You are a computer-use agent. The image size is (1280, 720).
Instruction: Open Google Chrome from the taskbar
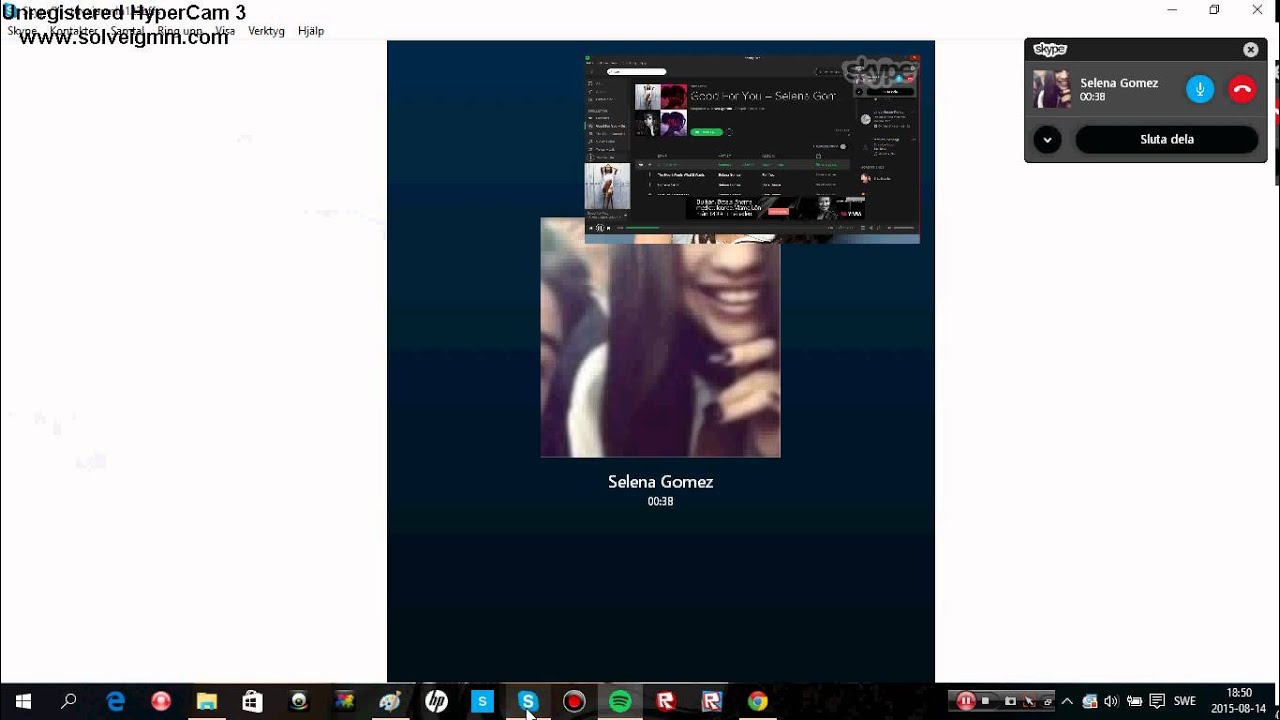coord(758,702)
